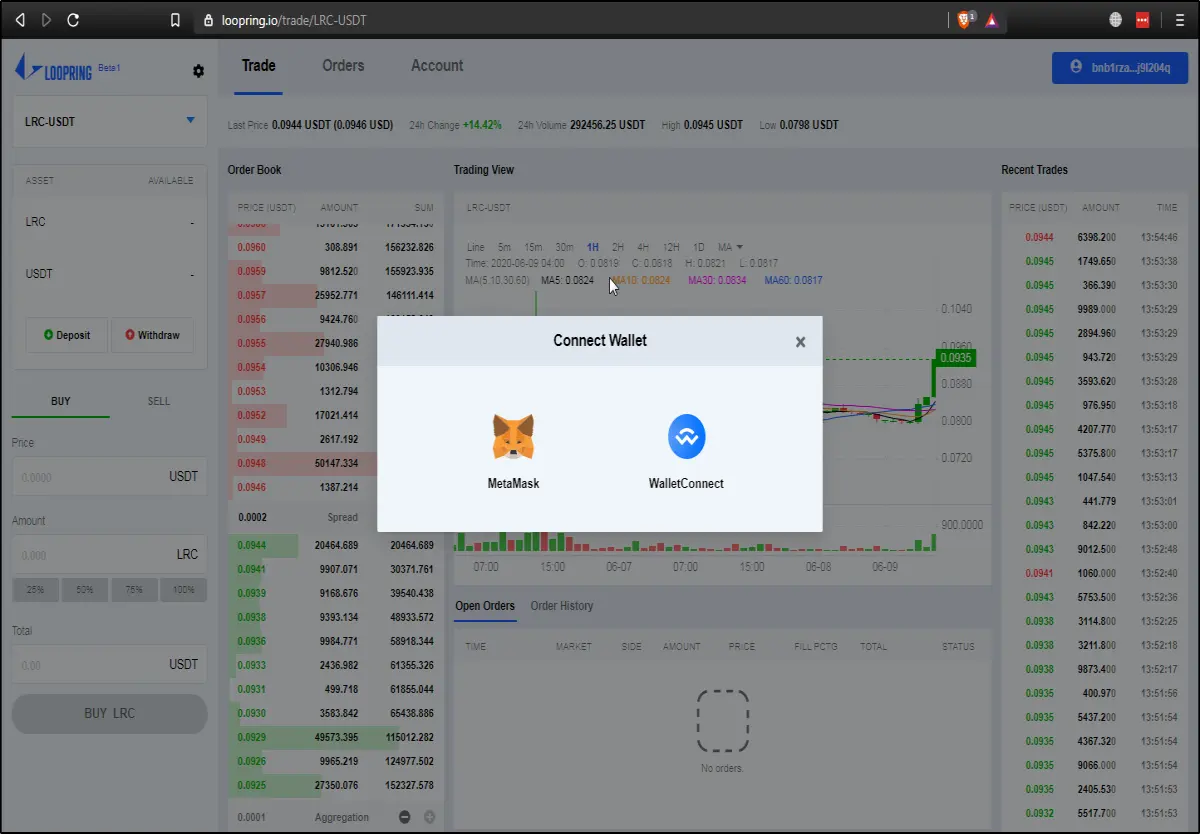Select the 4H chart interval
The height and width of the screenshot is (834, 1200).
pyautogui.click(x=643, y=247)
